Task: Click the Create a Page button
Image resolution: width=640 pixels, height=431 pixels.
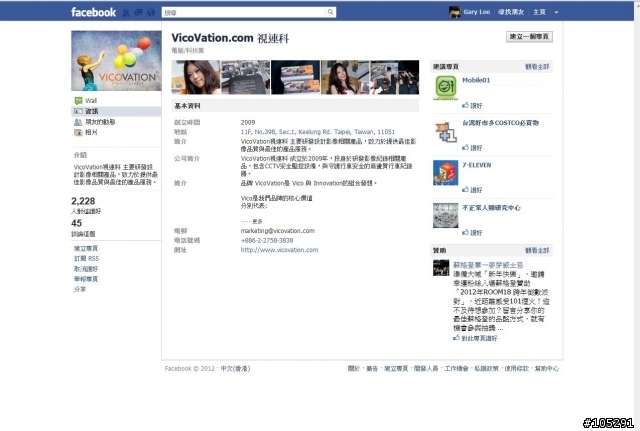Action: coord(529,36)
